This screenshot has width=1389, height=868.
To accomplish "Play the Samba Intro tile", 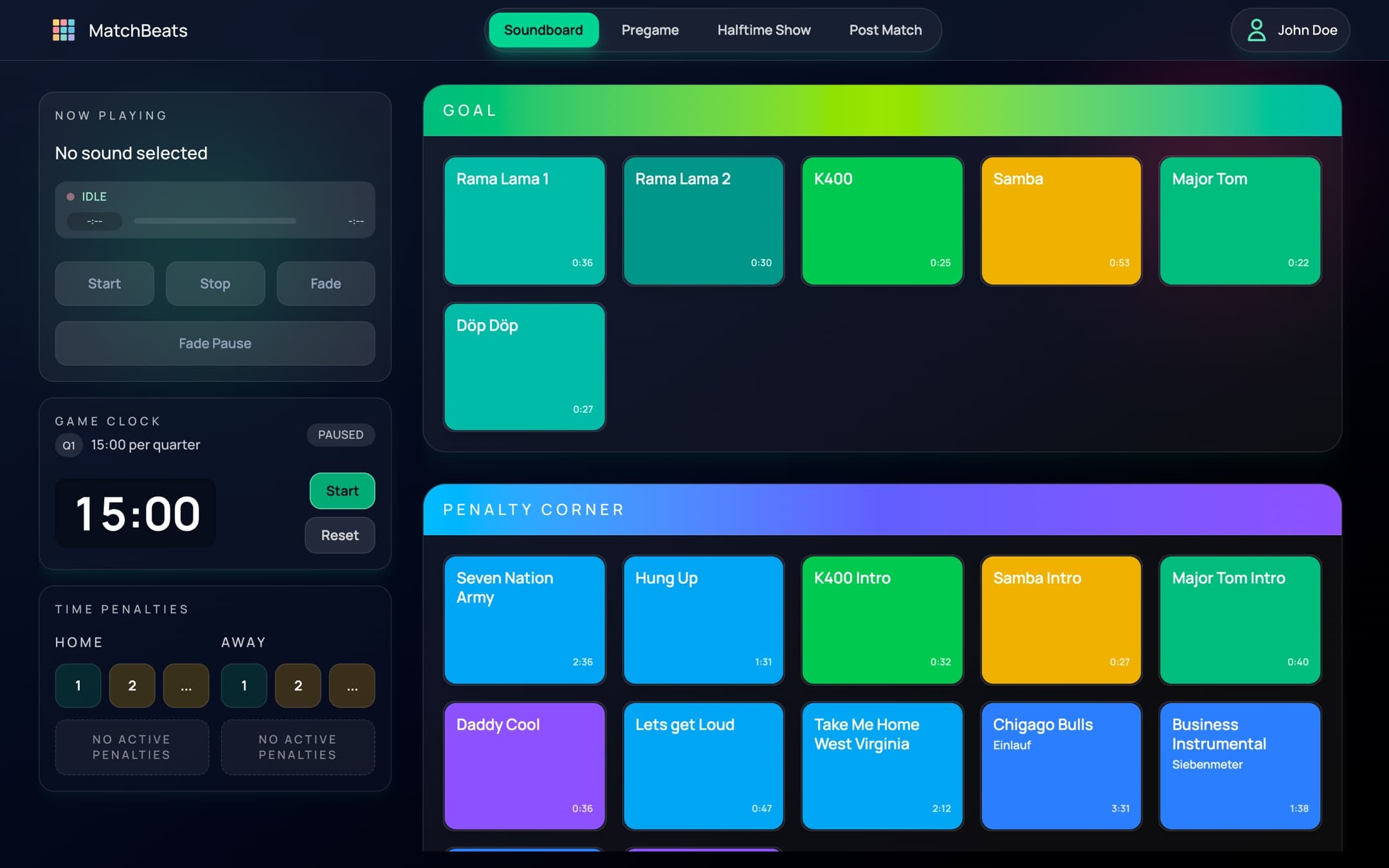I will point(1061,620).
